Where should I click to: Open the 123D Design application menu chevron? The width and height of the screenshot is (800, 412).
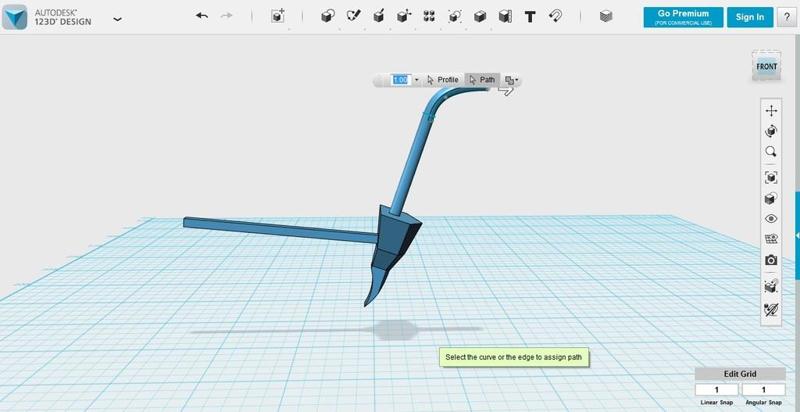point(119,18)
